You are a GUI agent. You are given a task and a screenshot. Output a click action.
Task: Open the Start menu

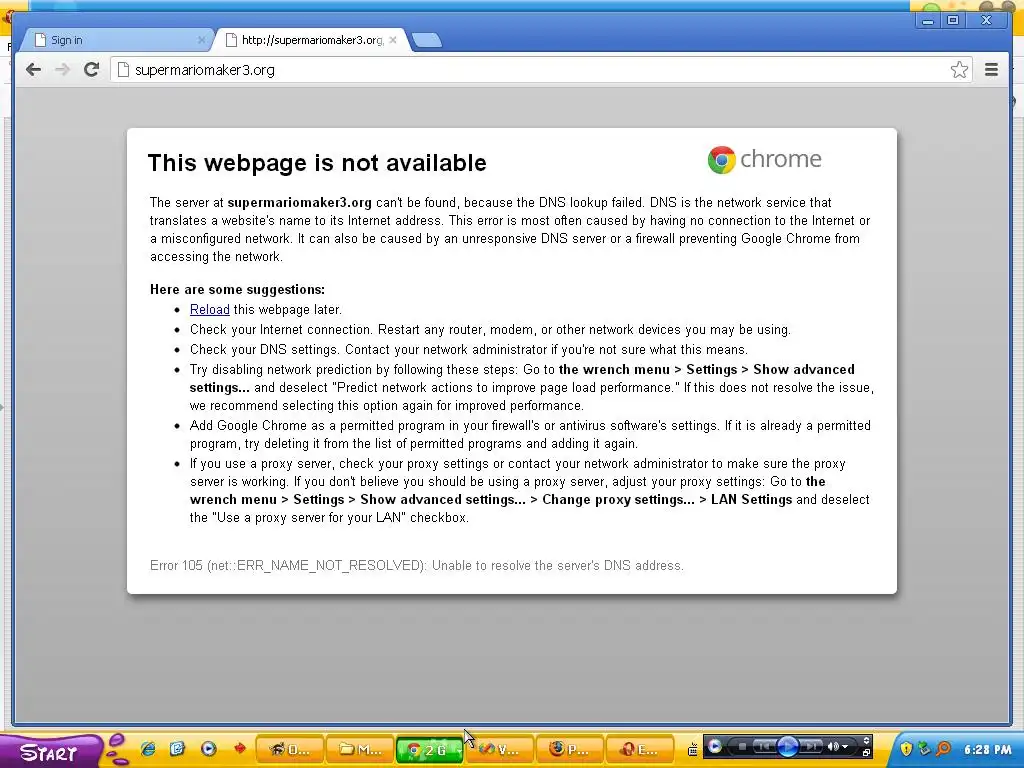[50, 751]
